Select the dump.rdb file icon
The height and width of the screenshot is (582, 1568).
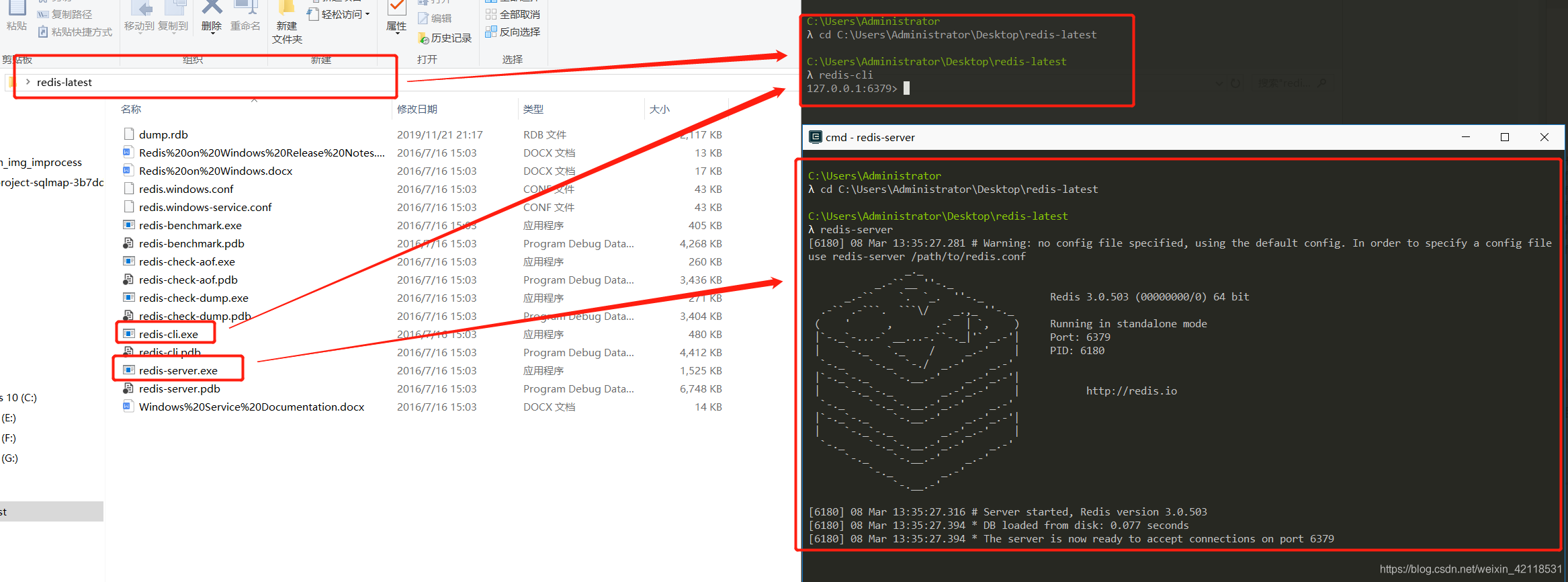pyautogui.click(x=129, y=134)
